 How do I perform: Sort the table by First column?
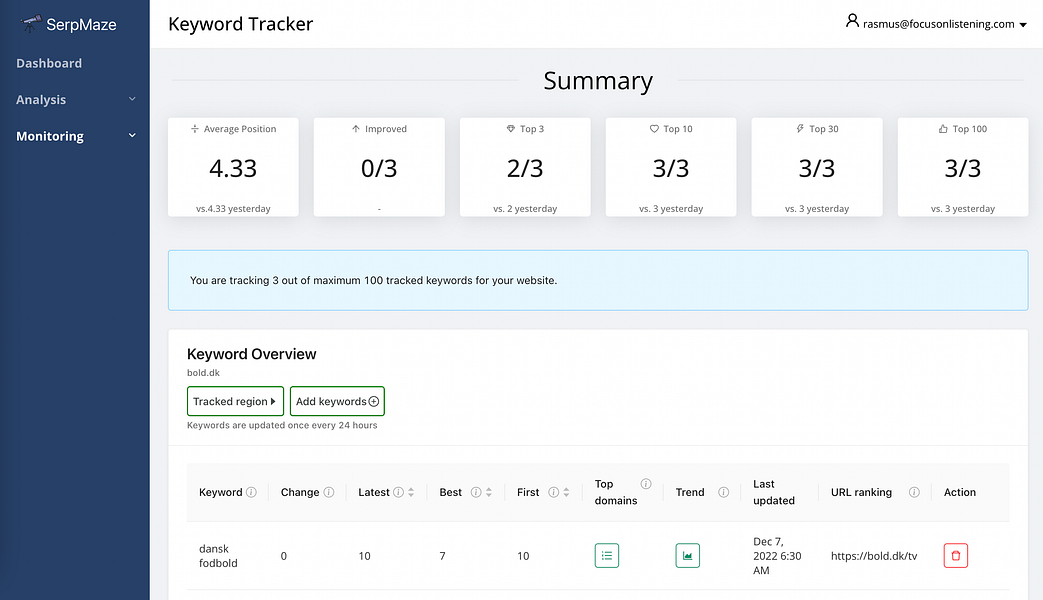tap(566, 492)
